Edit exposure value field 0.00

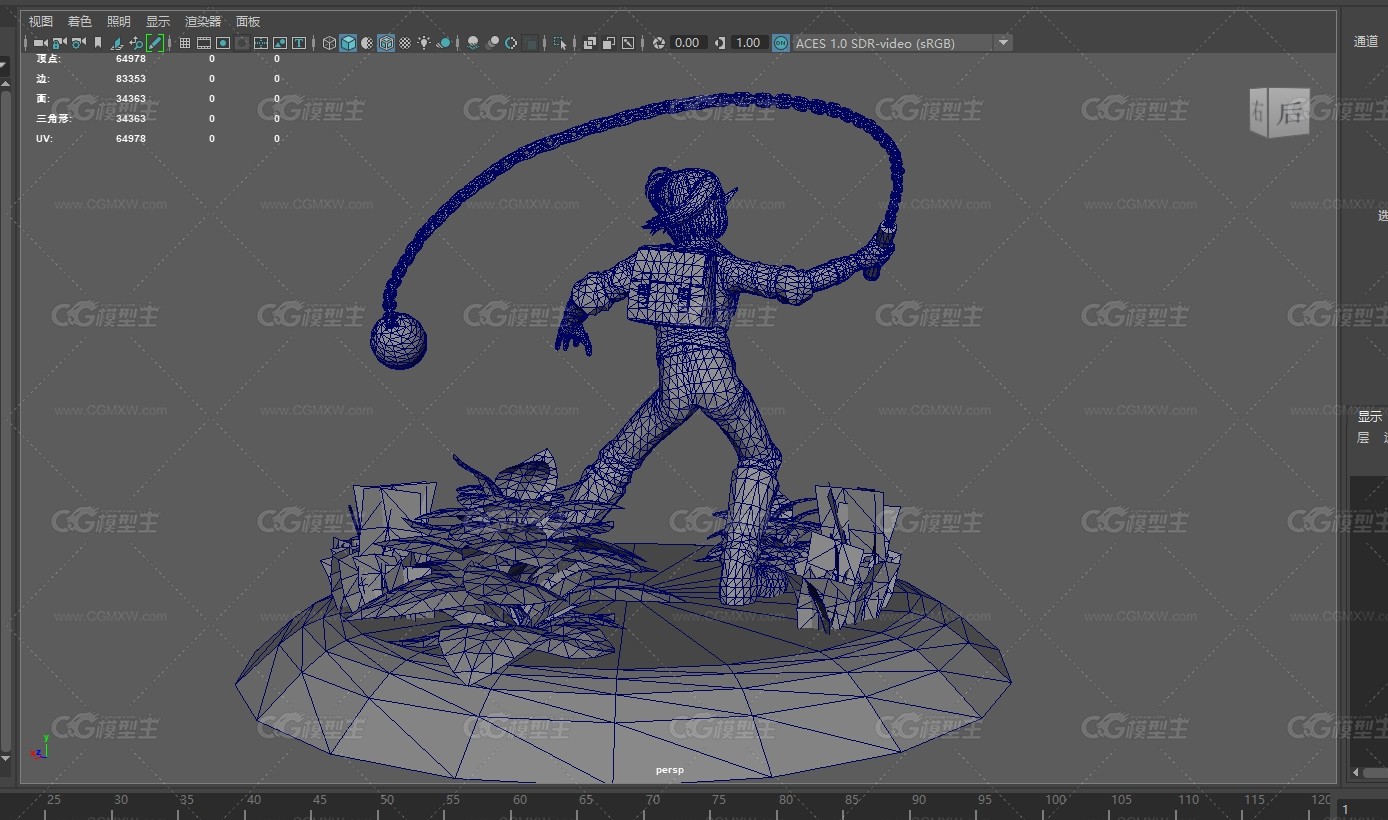pos(688,43)
